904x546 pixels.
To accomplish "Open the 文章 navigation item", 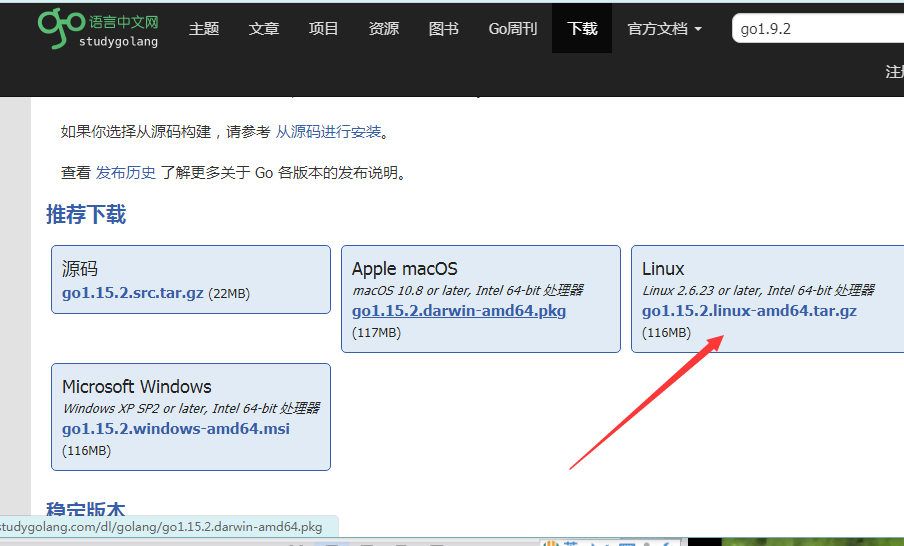I will pyautogui.click(x=264, y=29).
